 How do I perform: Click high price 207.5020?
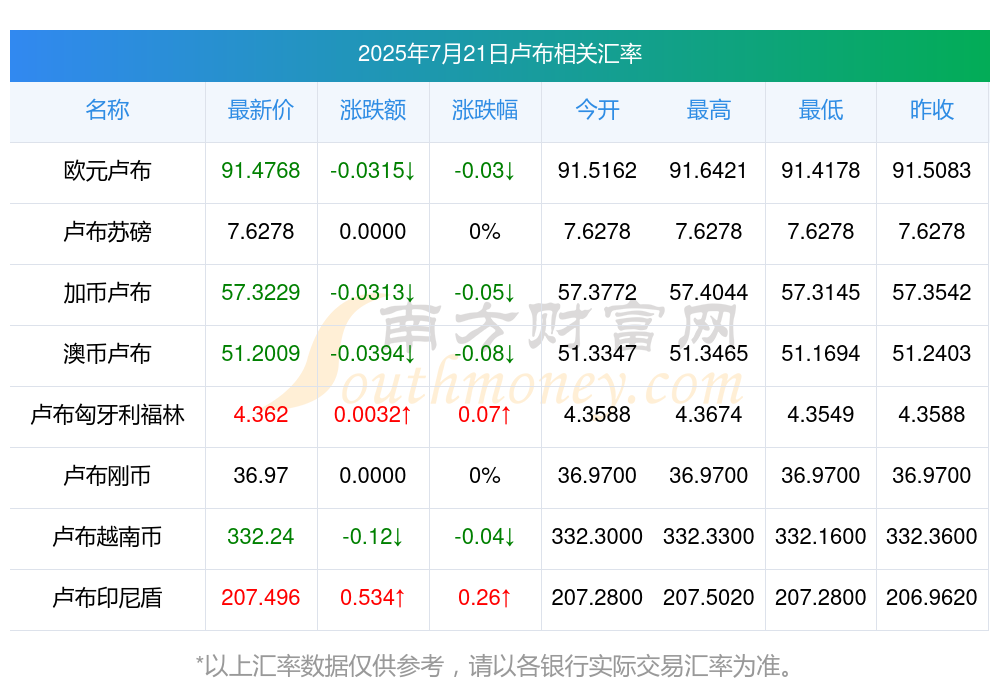(x=709, y=597)
